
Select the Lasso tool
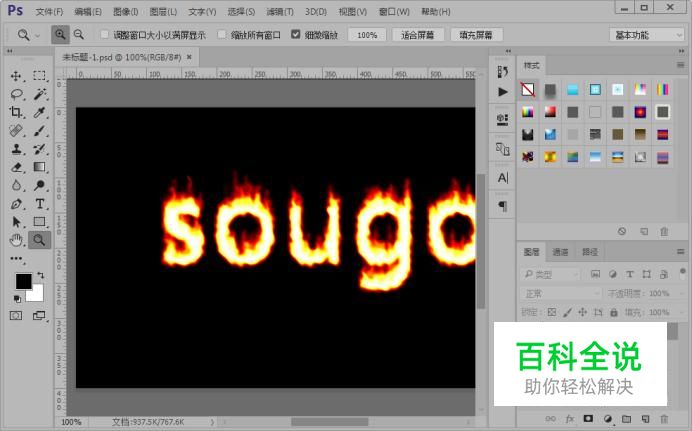pos(16,94)
